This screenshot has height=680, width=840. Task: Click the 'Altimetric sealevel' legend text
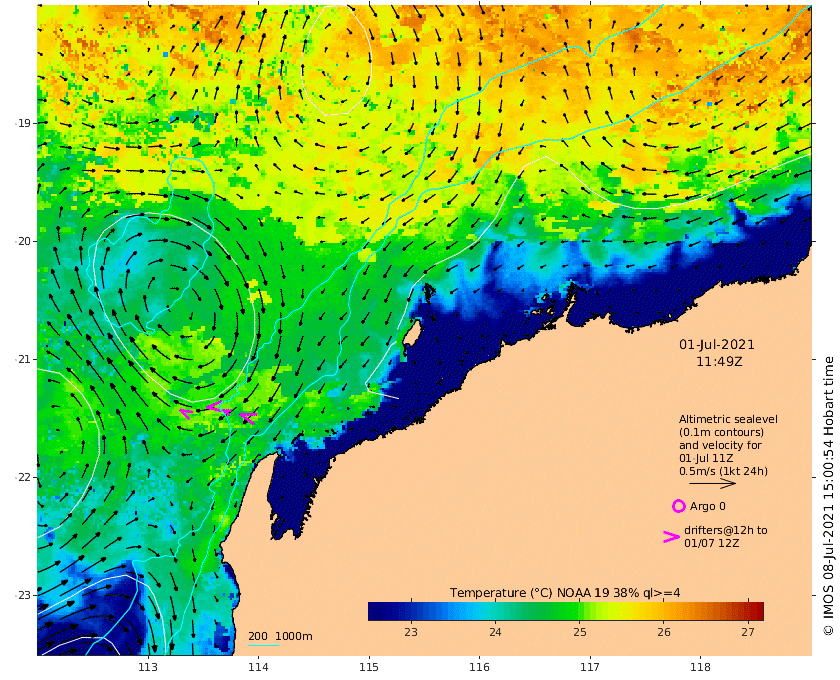tap(728, 419)
